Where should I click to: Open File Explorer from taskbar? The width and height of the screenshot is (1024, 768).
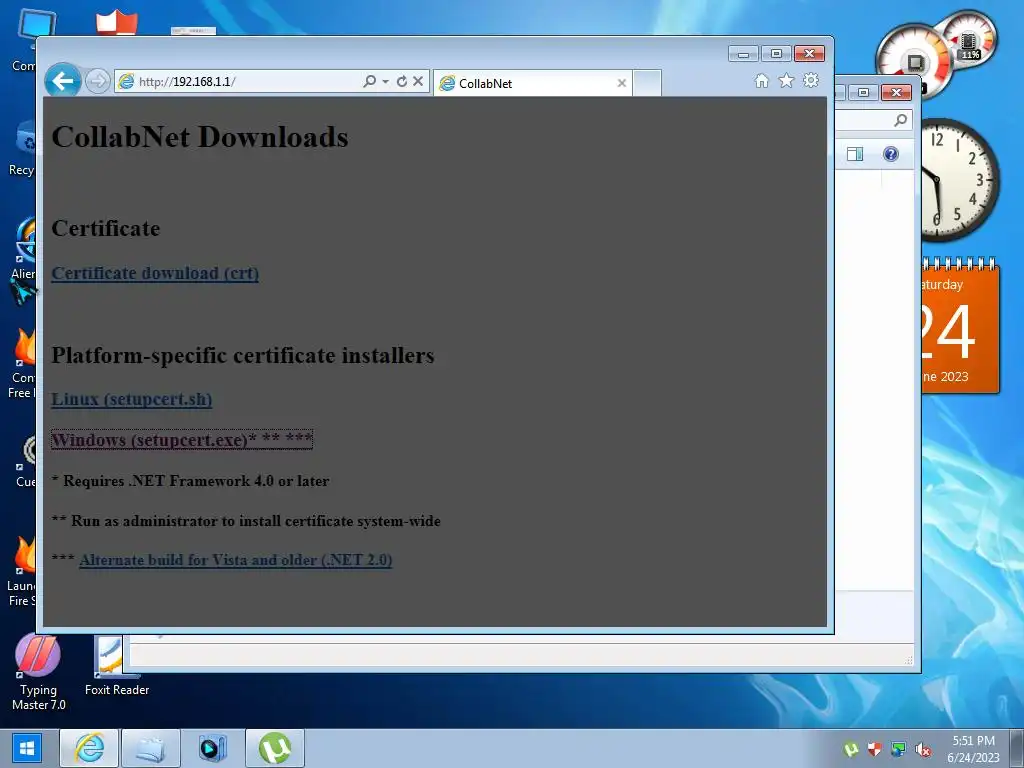point(151,748)
